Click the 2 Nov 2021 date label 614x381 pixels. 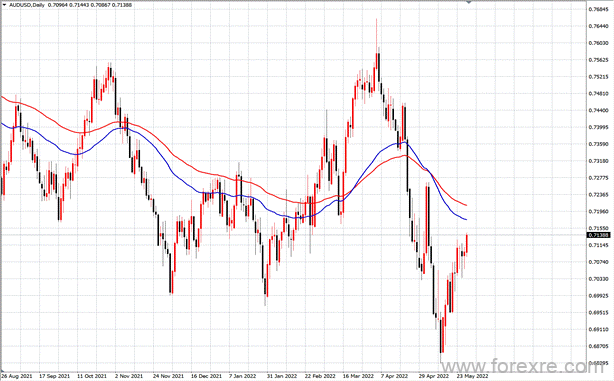coord(129,376)
